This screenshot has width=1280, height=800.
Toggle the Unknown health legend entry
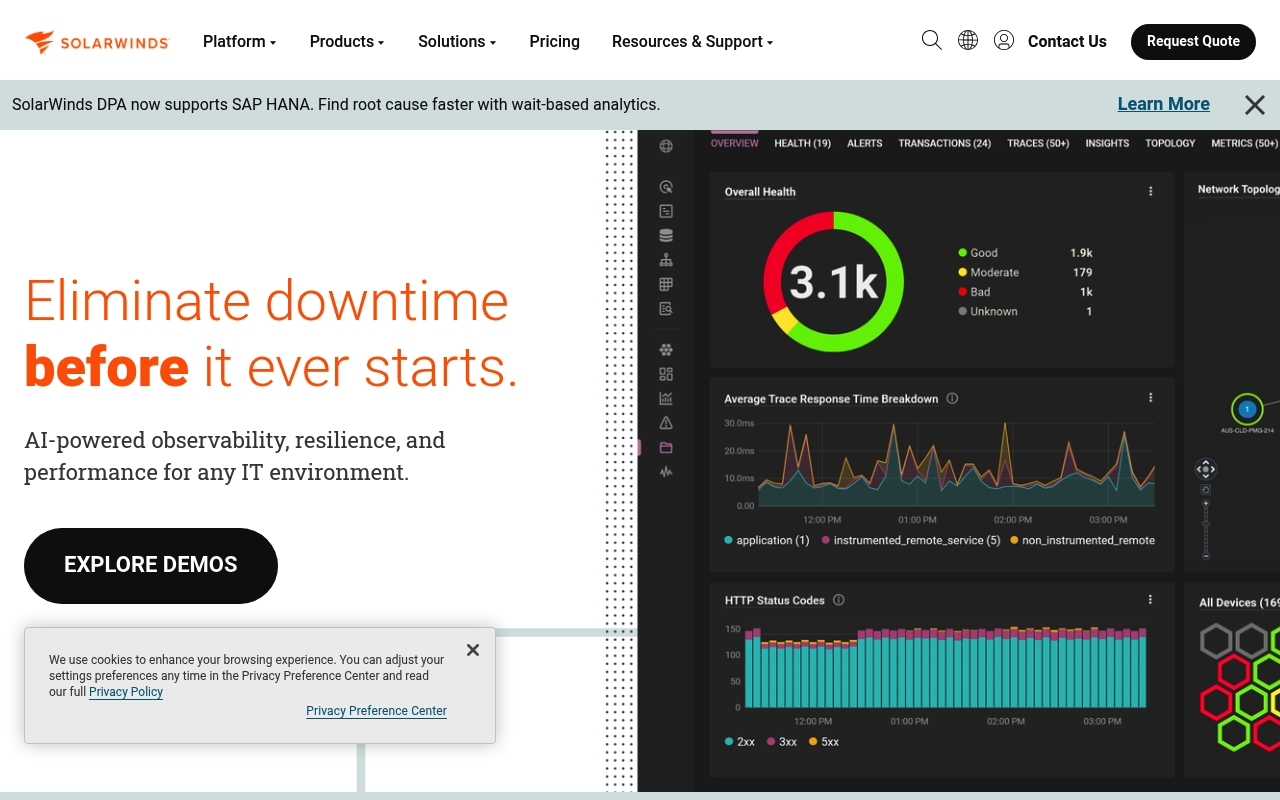[988, 311]
